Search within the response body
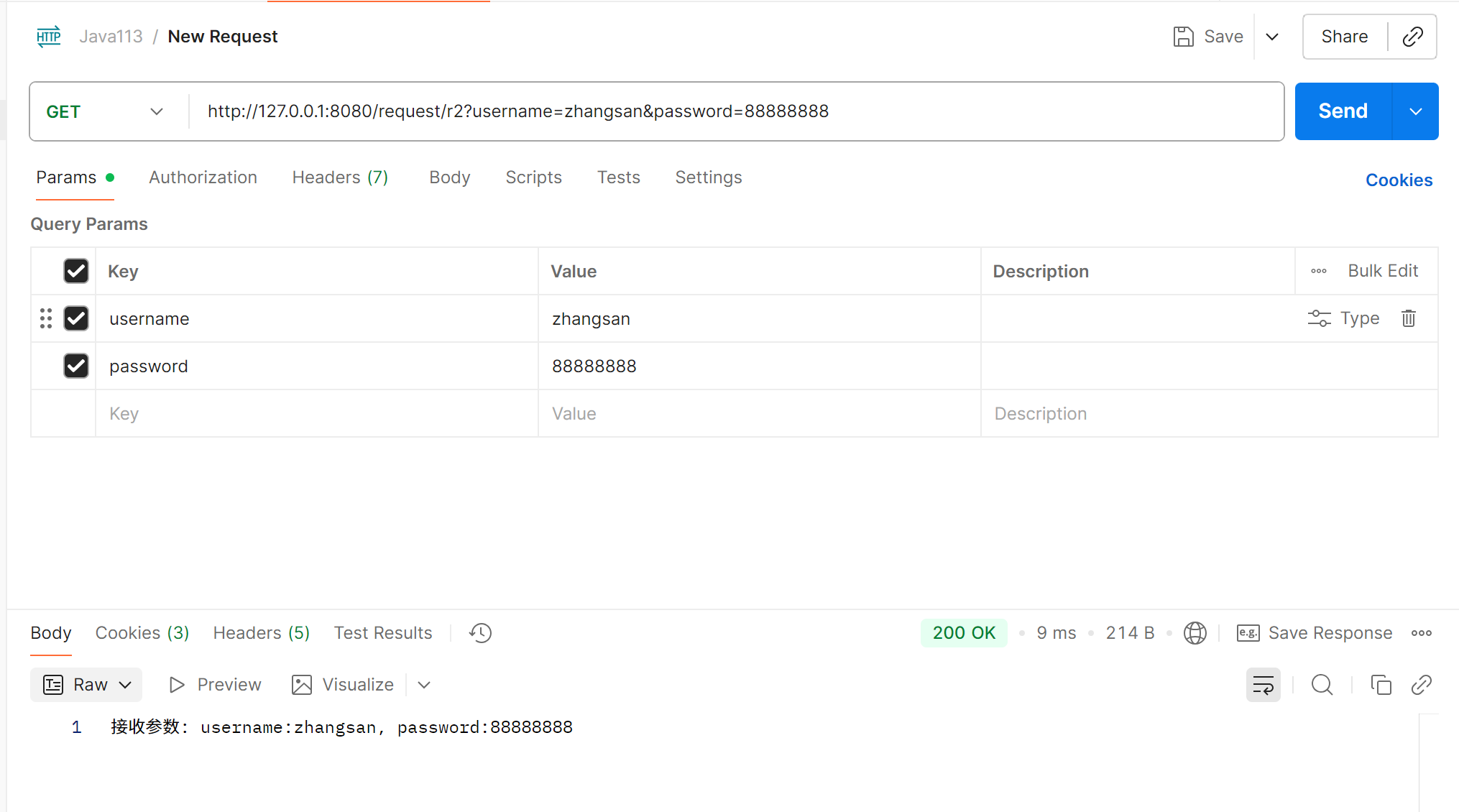Image resolution: width=1459 pixels, height=812 pixels. [1322, 685]
